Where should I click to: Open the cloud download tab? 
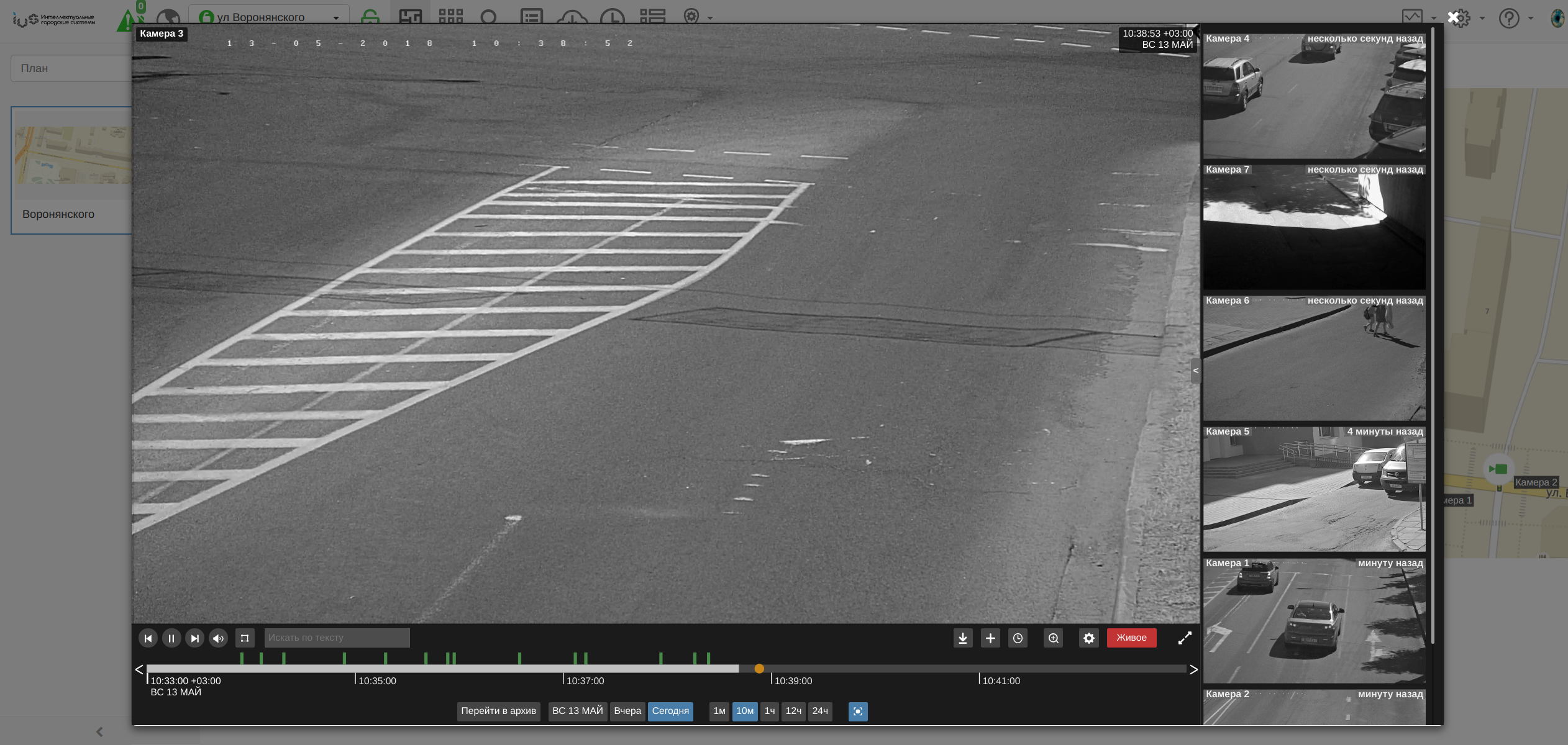(x=572, y=17)
